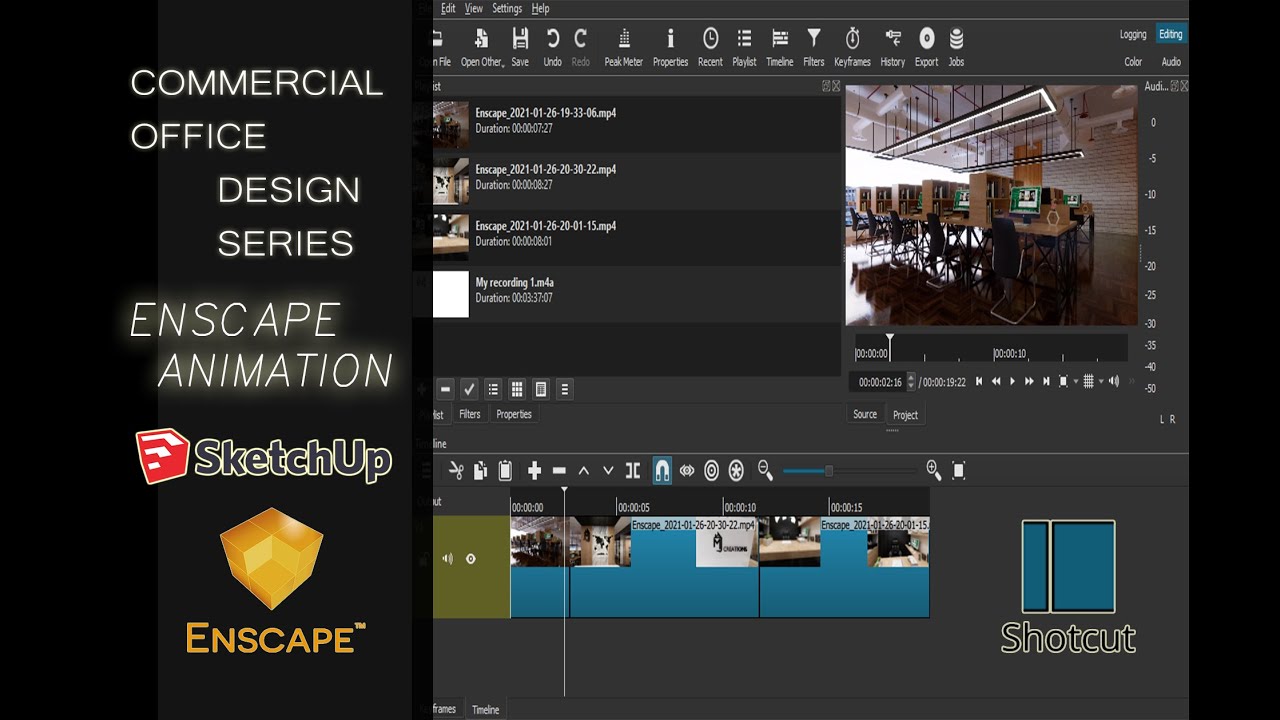This screenshot has height=720, width=1280.
Task: Open the Keyframes panel from toolbar
Action: (852, 47)
